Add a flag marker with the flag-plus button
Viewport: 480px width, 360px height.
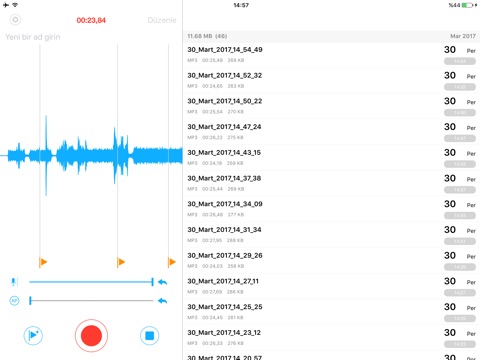point(33,335)
